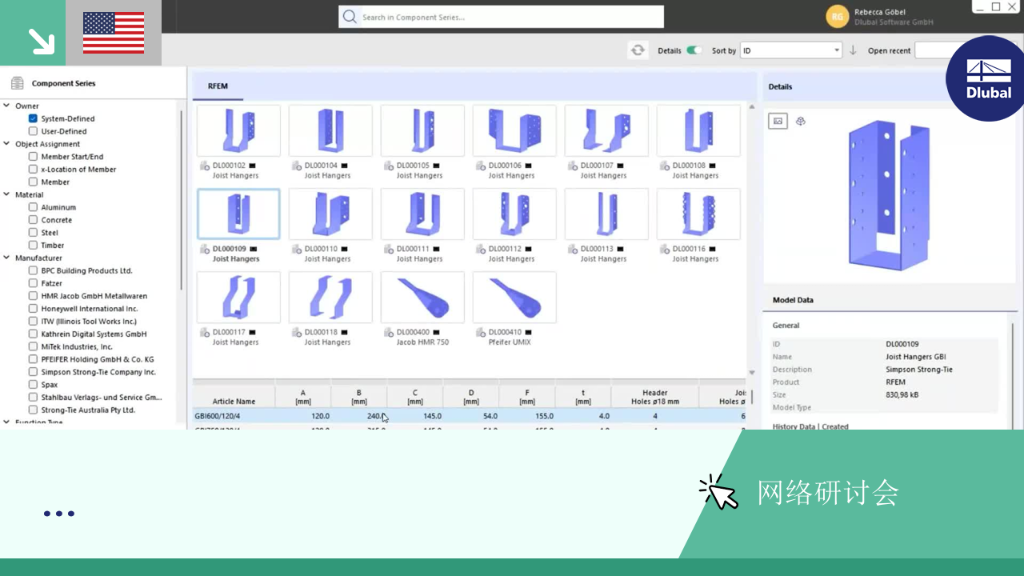This screenshot has width=1024, height=576.
Task: Click the Model Data section heading
Action: coord(793,300)
